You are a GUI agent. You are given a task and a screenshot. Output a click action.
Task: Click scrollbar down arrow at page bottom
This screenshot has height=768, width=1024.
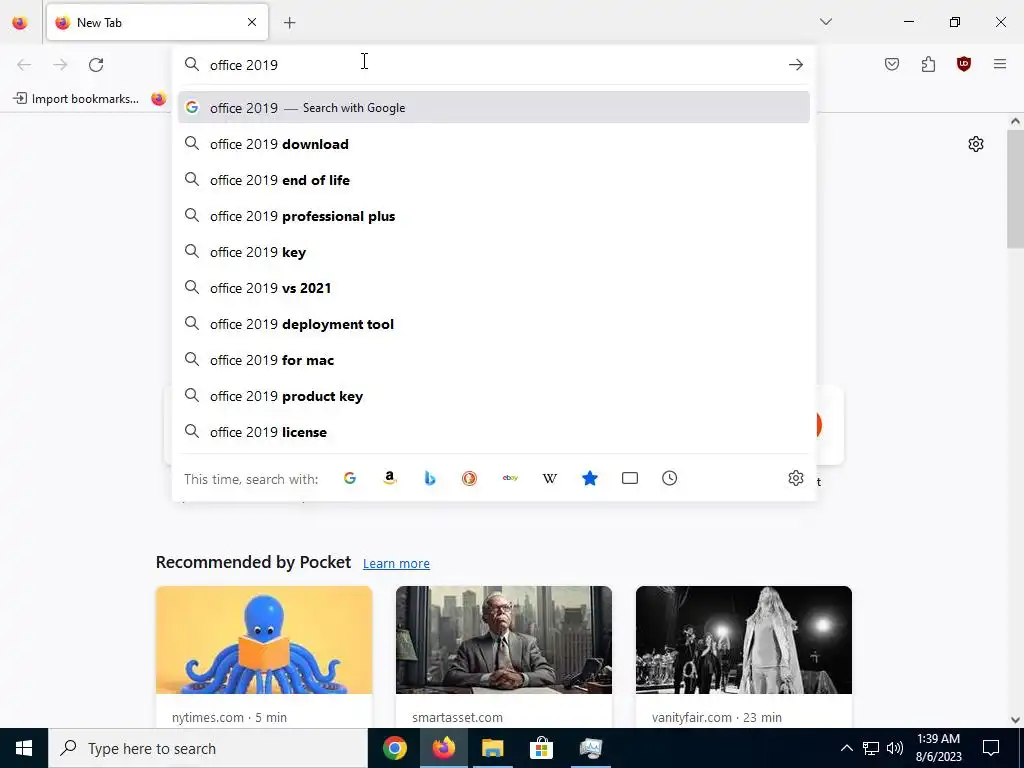[1015, 720]
